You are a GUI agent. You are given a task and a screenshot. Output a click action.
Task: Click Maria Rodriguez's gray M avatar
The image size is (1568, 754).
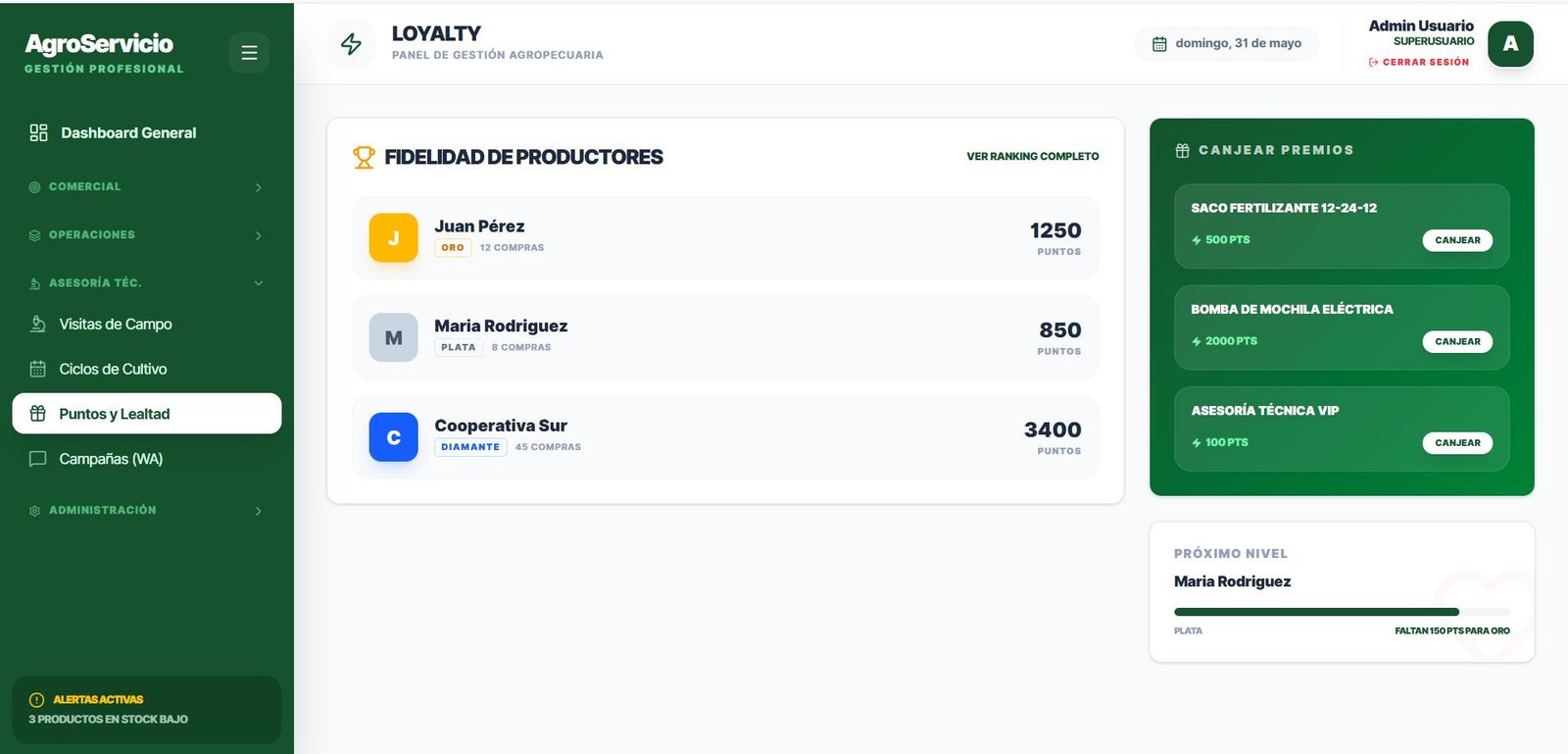tap(393, 337)
